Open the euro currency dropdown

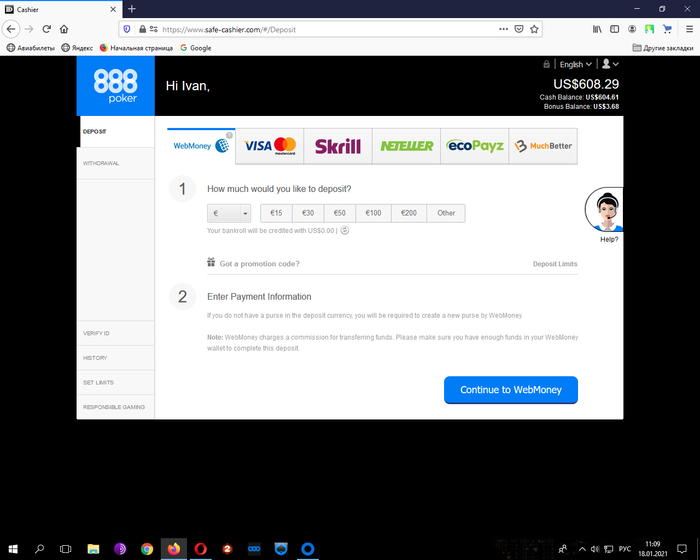click(x=229, y=213)
